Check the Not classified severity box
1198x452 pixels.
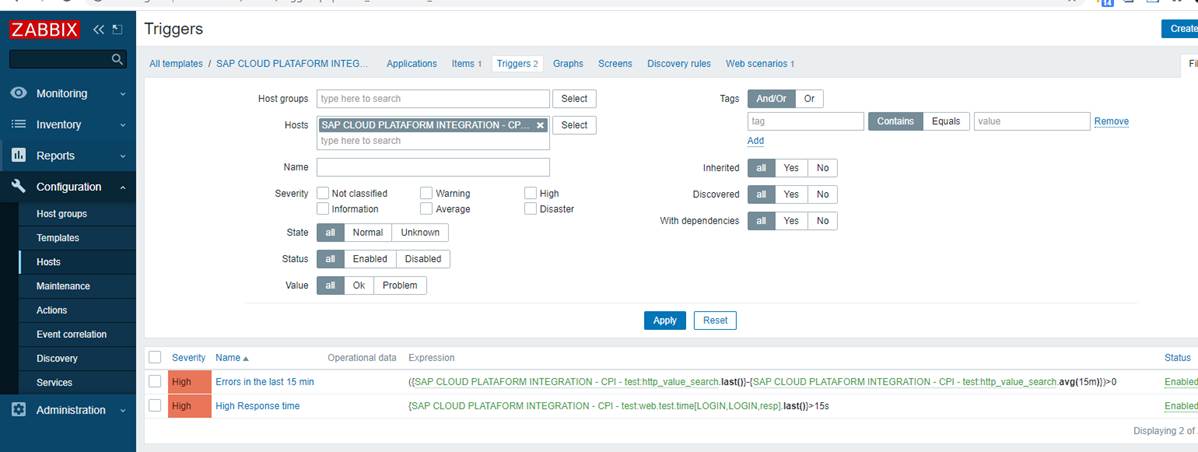pyautogui.click(x=323, y=194)
